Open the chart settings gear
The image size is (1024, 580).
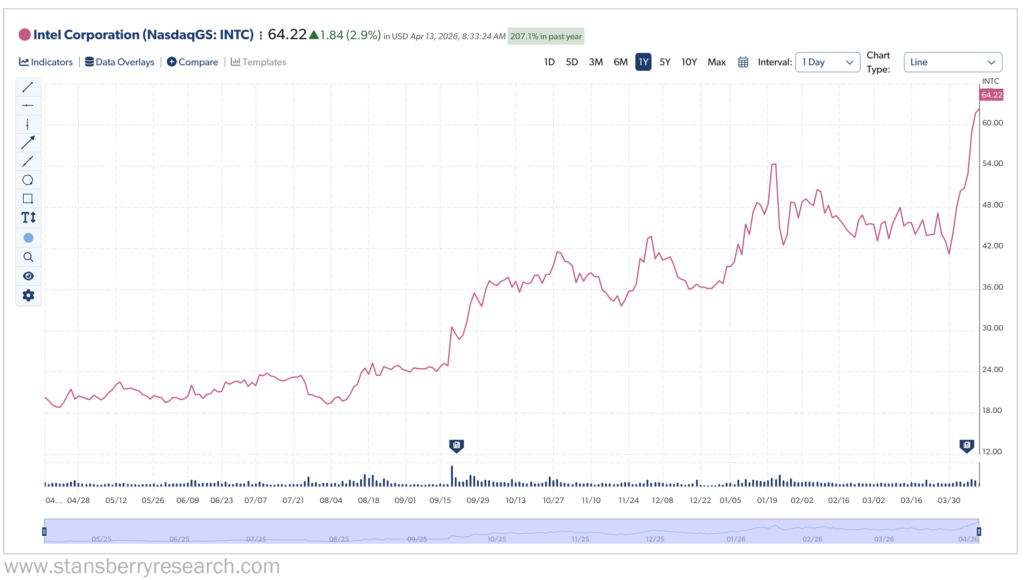27,294
